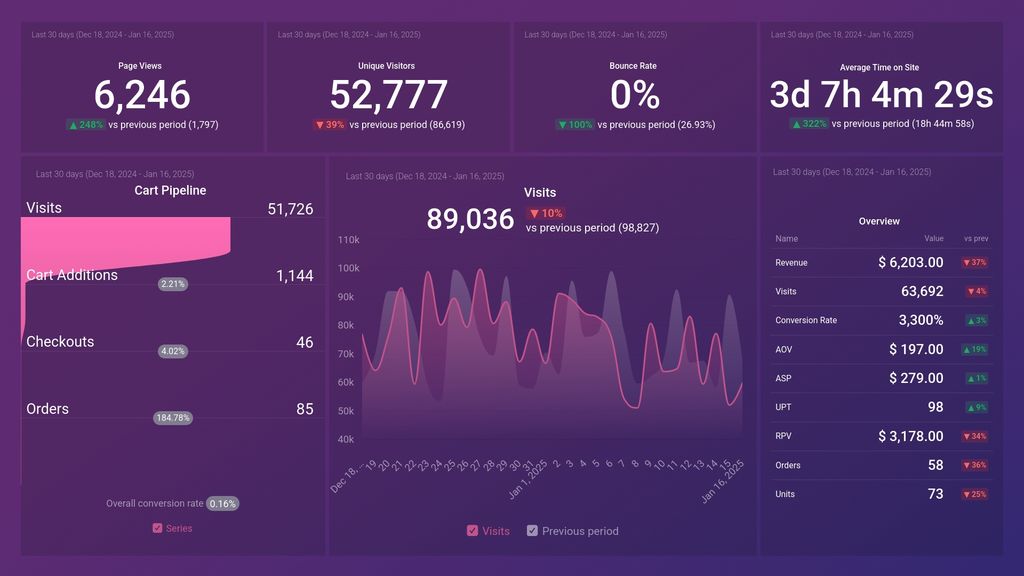Click the ASP row 1% up badge
The height and width of the screenshot is (576, 1024).
click(x=977, y=378)
